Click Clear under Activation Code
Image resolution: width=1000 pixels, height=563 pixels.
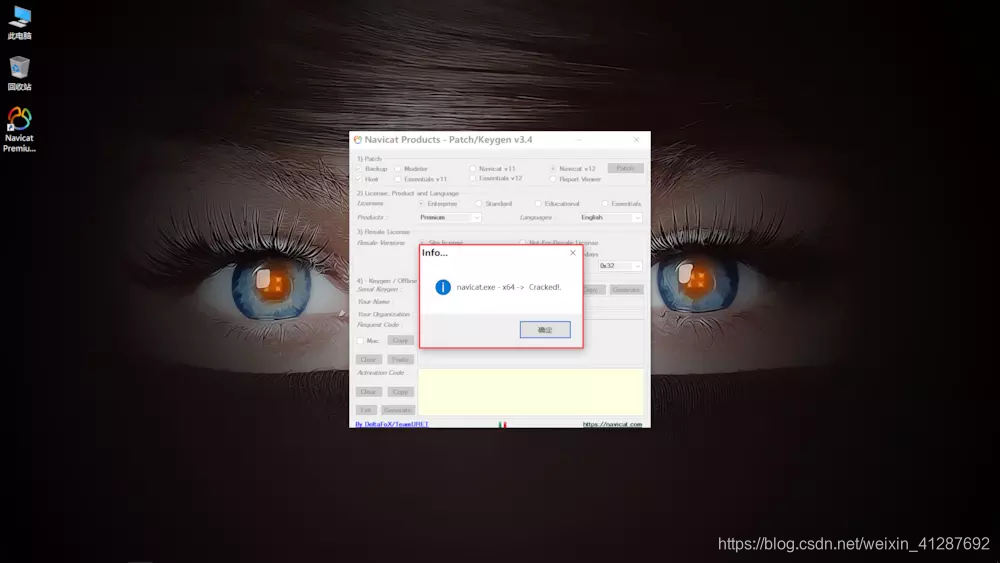click(x=369, y=391)
